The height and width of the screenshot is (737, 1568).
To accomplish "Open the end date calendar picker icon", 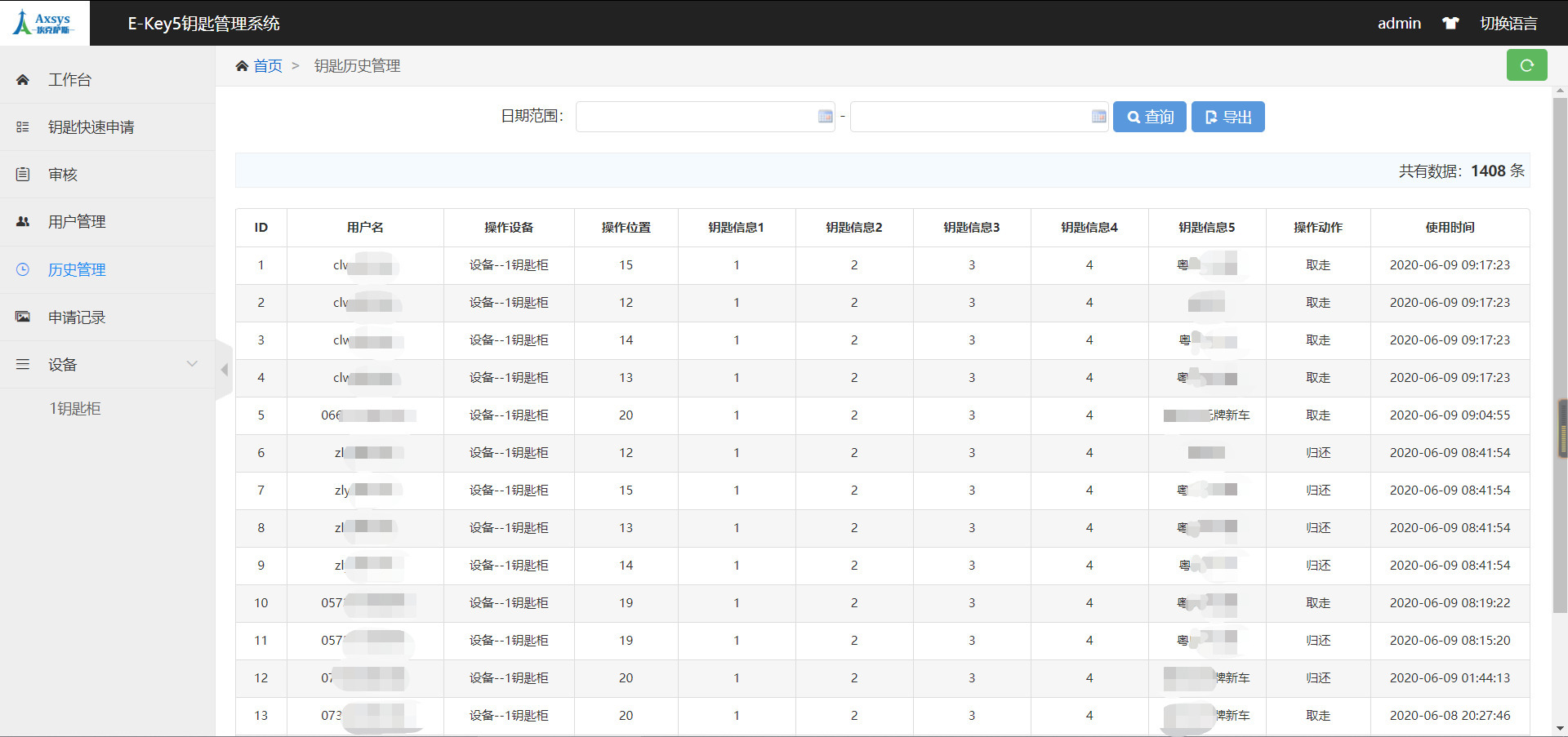I will click(x=1098, y=117).
